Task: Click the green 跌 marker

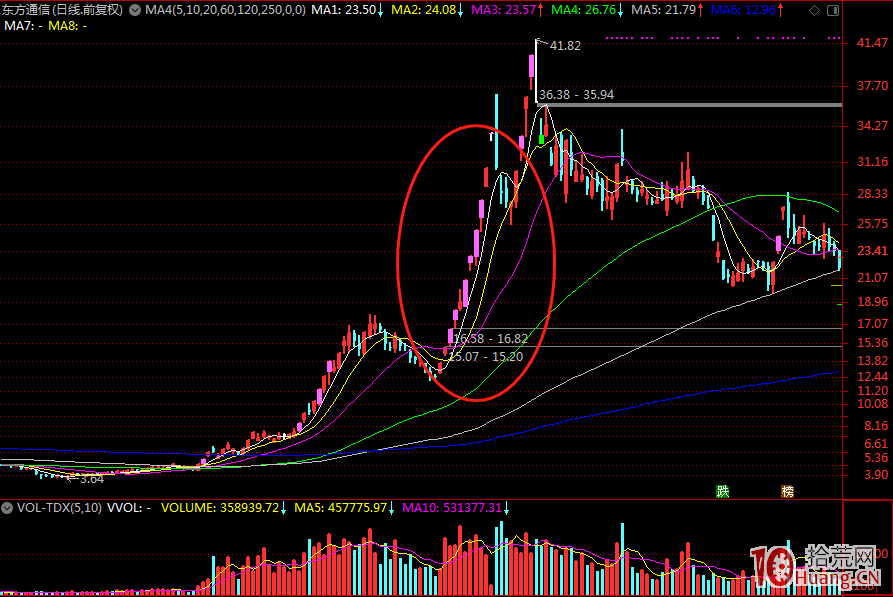Action: (x=723, y=491)
